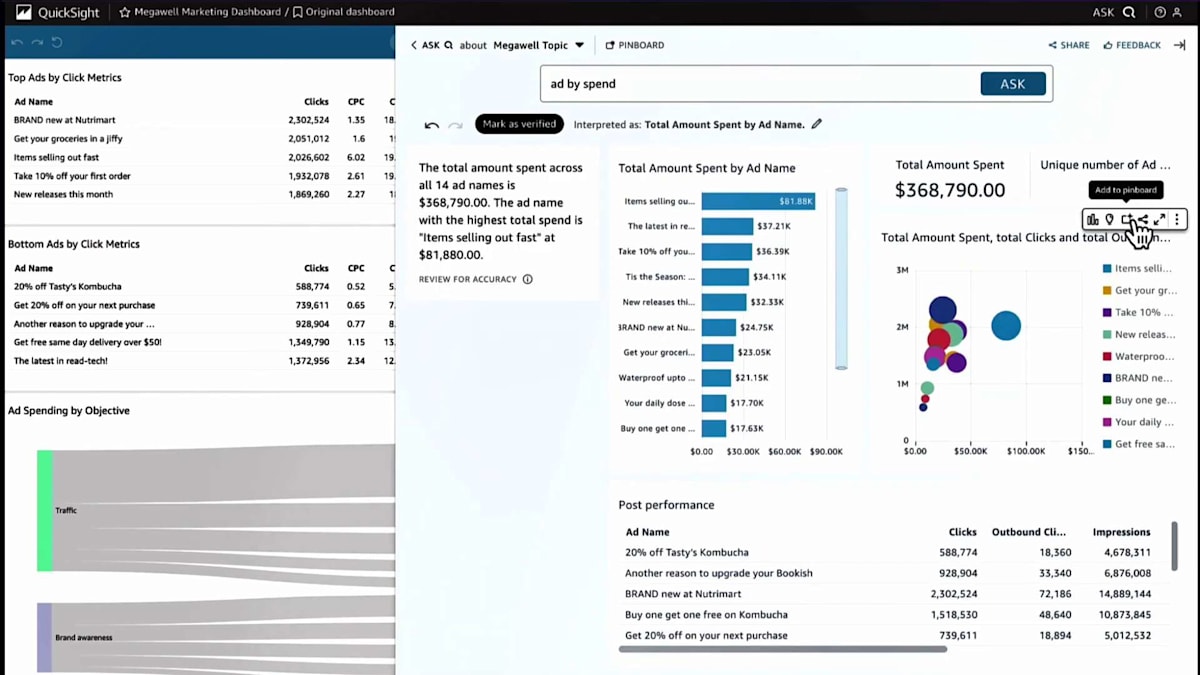
Task: Open the help question-mark icon
Action: (1160, 13)
